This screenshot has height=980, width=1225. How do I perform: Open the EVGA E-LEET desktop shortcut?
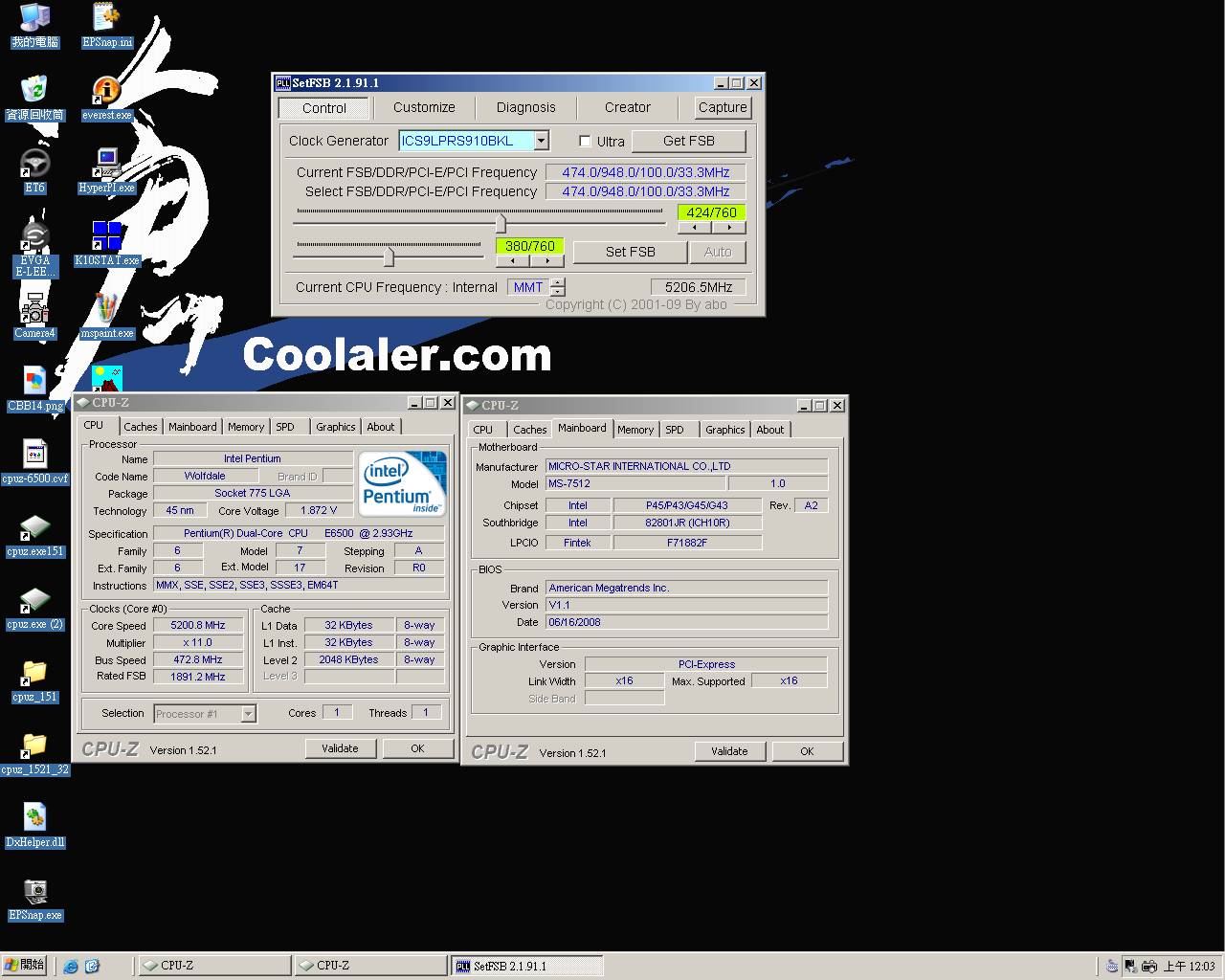pos(35,249)
